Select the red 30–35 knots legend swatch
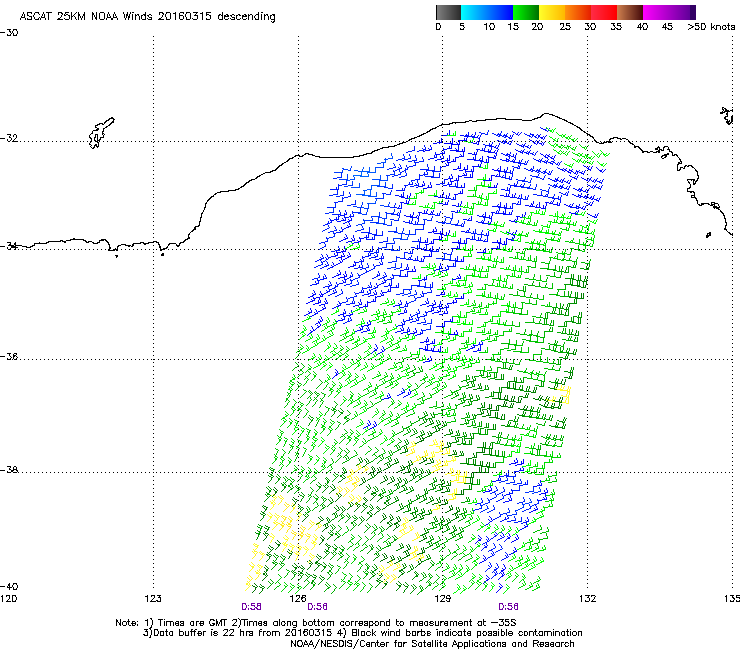Image resolution: width=740 pixels, height=650 pixels. [x=604, y=12]
